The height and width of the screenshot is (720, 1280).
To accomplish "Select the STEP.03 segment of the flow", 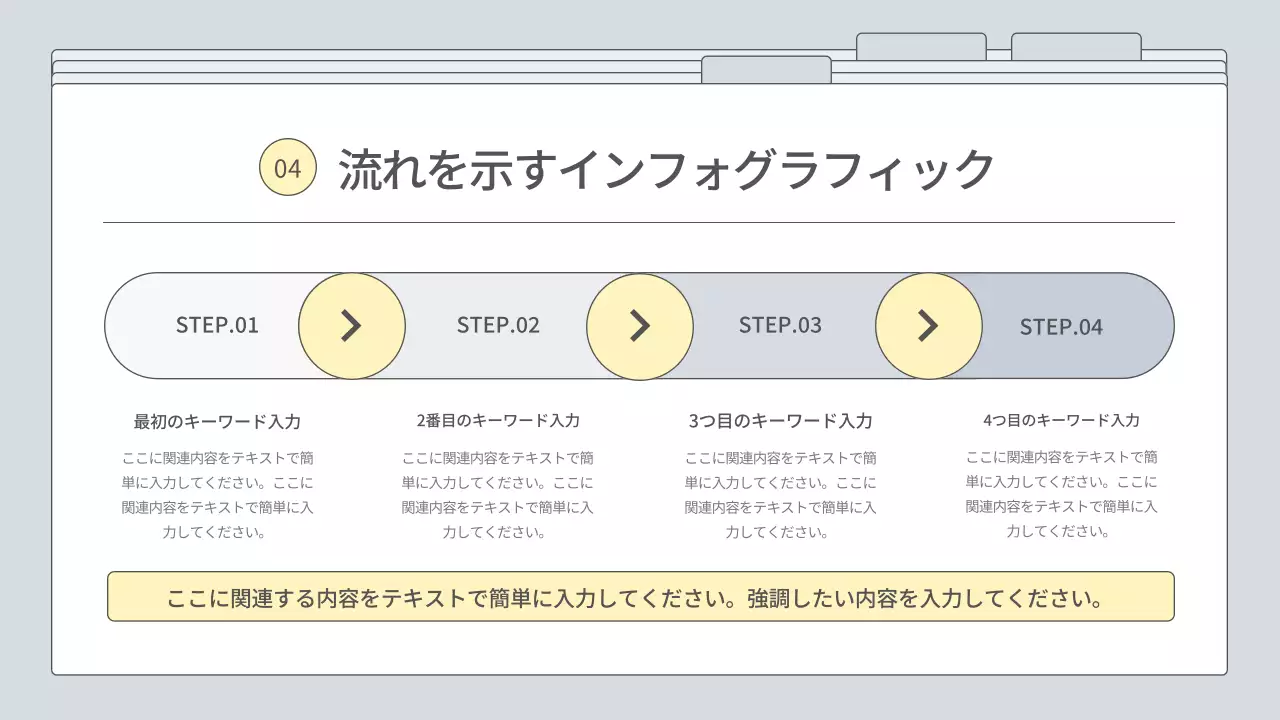I will coord(781,325).
